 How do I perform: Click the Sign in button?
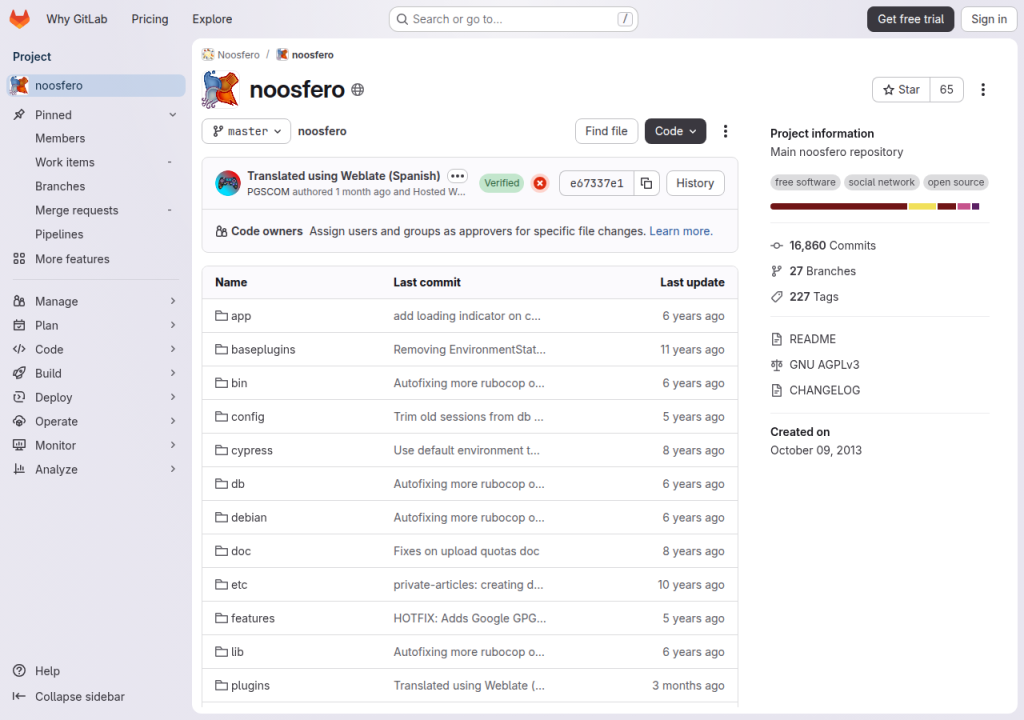(x=989, y=19)
